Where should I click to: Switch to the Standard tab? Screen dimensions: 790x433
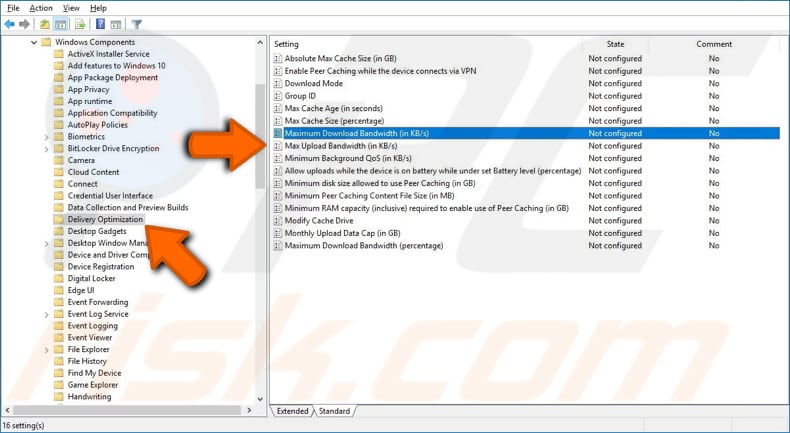coord(334,411)
